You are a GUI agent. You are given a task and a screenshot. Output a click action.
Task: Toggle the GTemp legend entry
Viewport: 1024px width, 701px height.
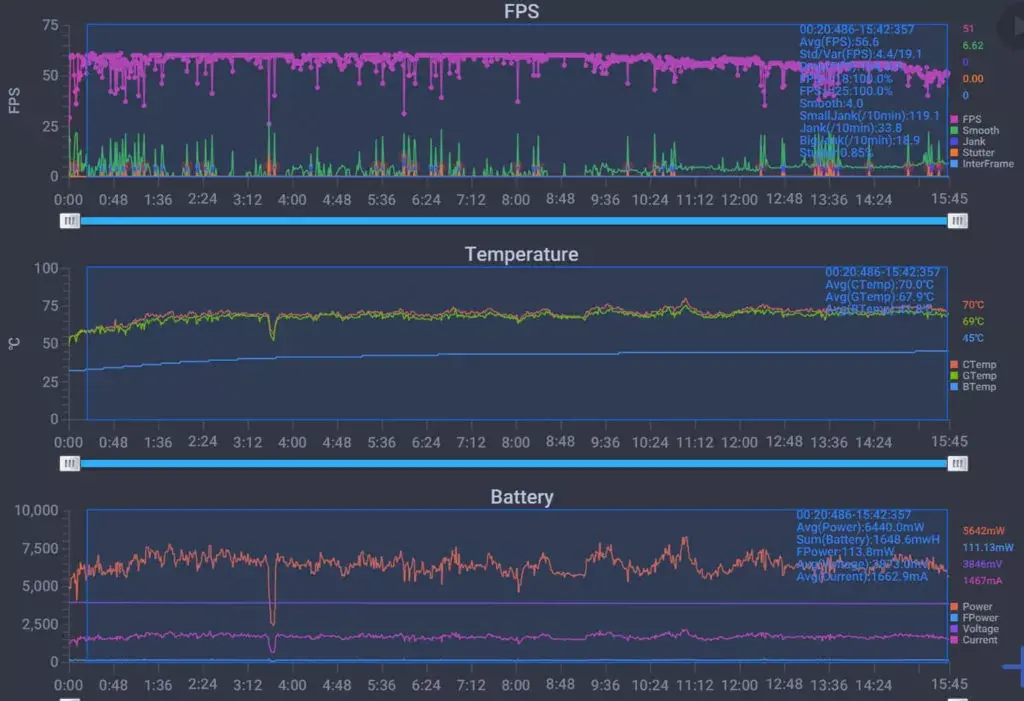973,376
